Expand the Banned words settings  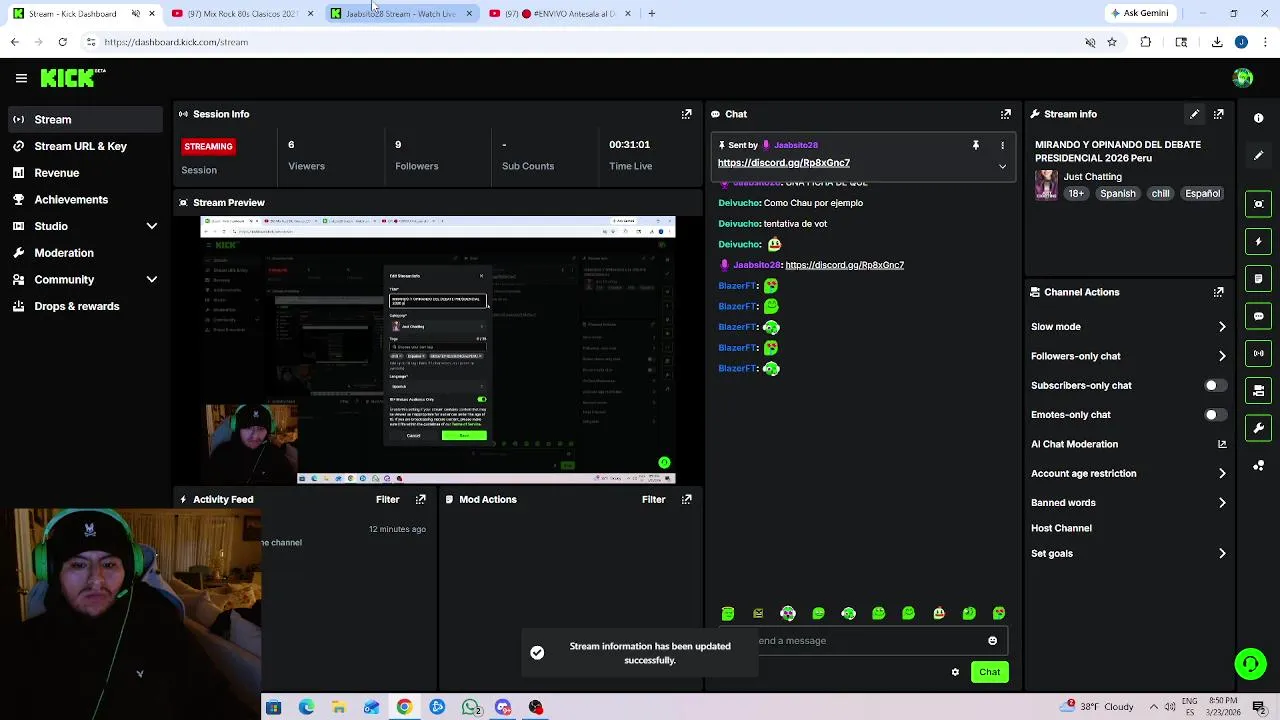(x=1222, y=503)
